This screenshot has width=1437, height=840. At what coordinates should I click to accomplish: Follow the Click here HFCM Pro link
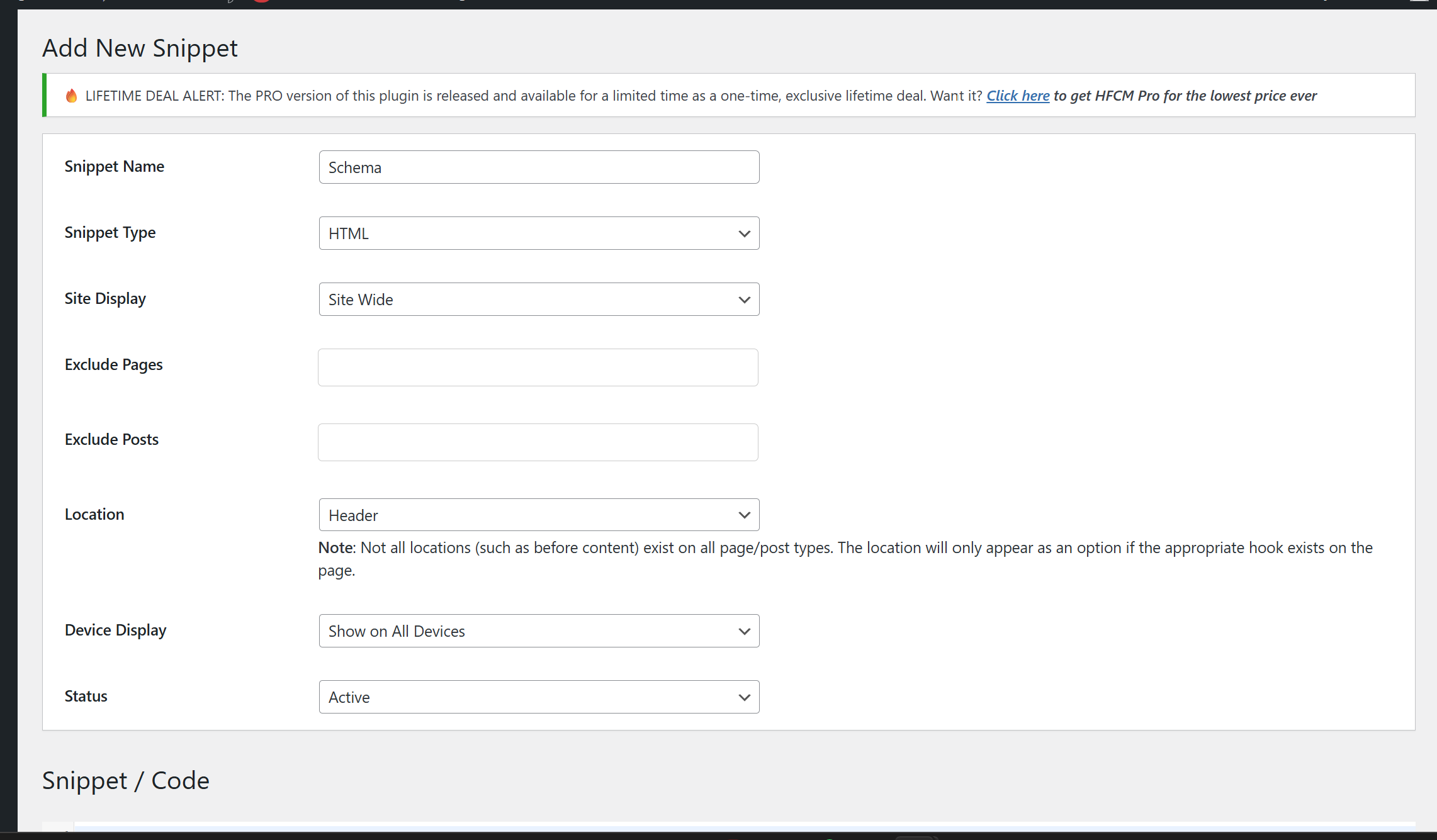click(x=1017, y=96)
